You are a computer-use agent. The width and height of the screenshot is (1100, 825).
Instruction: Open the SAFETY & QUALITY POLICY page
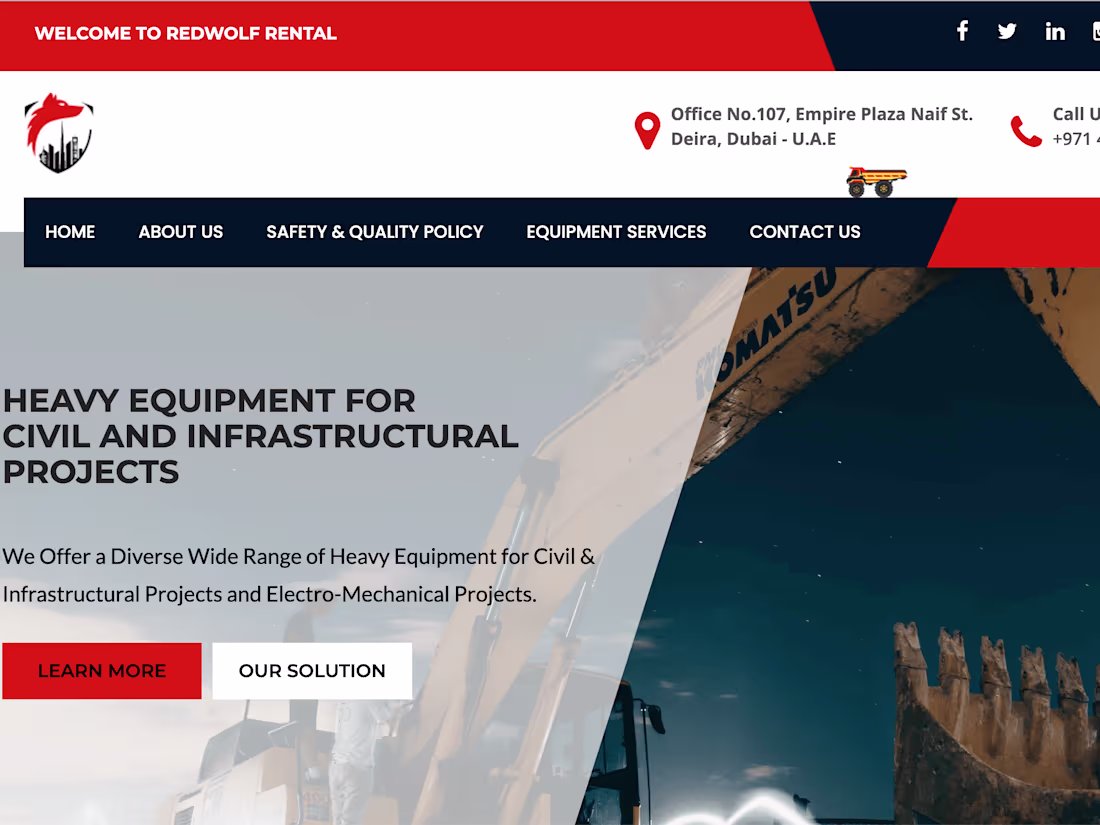pyautogui.click(x=374, y=232)
